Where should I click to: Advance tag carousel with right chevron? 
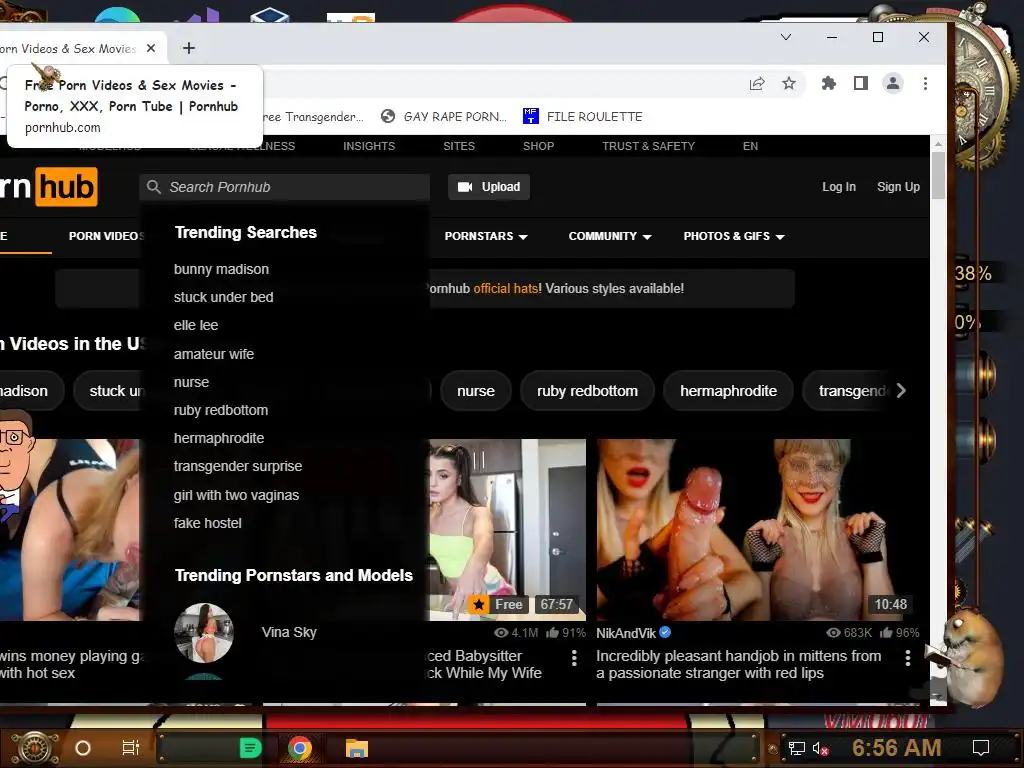[901, 391]
